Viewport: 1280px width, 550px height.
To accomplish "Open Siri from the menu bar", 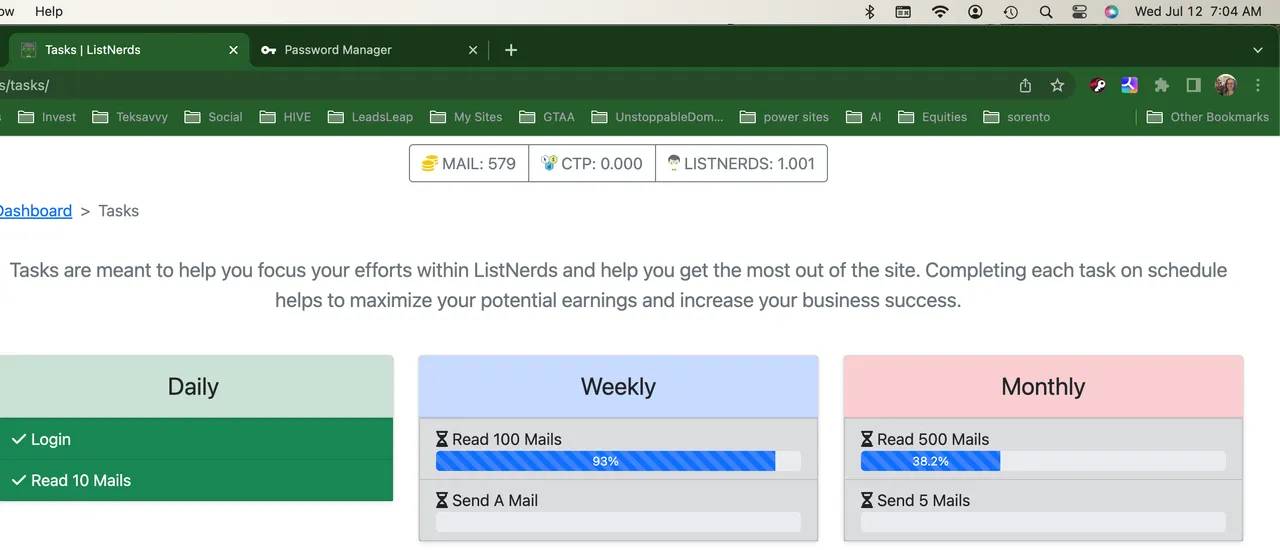I will 1112,12.
